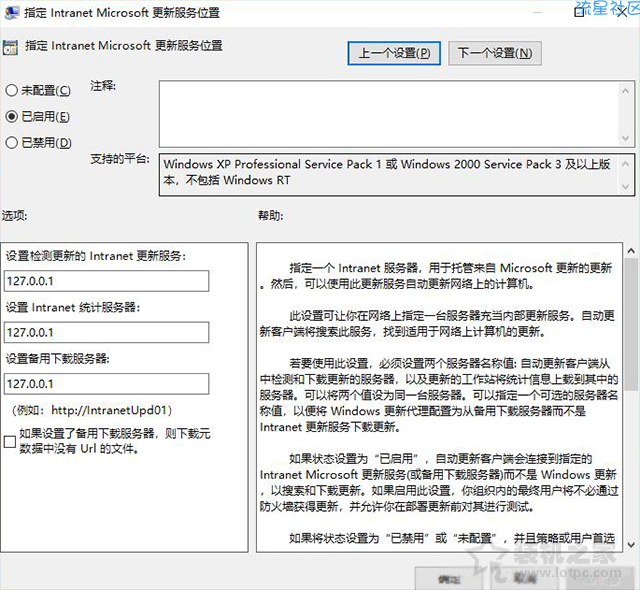Click inside the 注释 comment text box
640x590 pixels.
pyautogui.click(x=388, y=114)
